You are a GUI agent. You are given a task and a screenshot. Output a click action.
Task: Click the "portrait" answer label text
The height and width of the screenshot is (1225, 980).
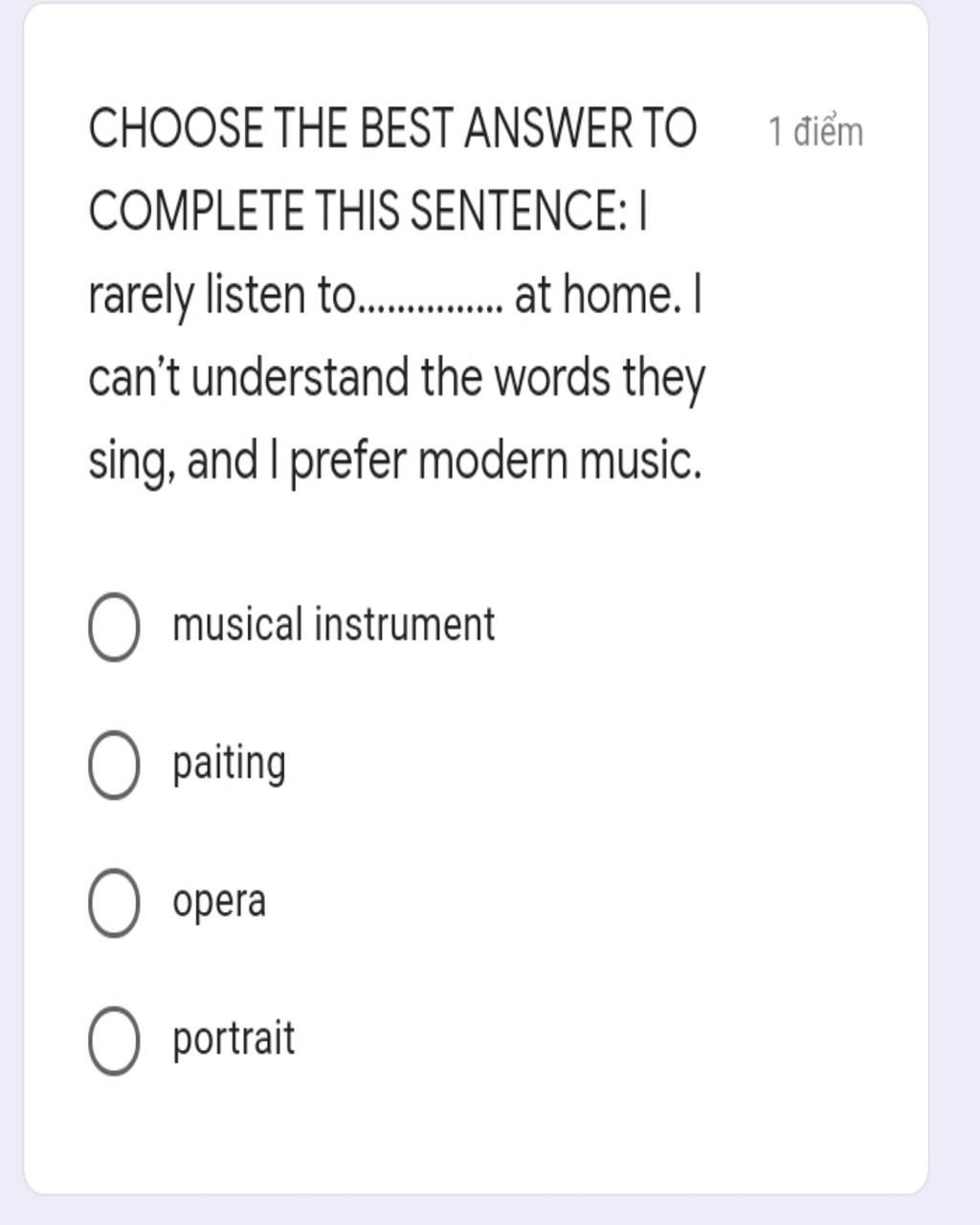coord(234,1040)
